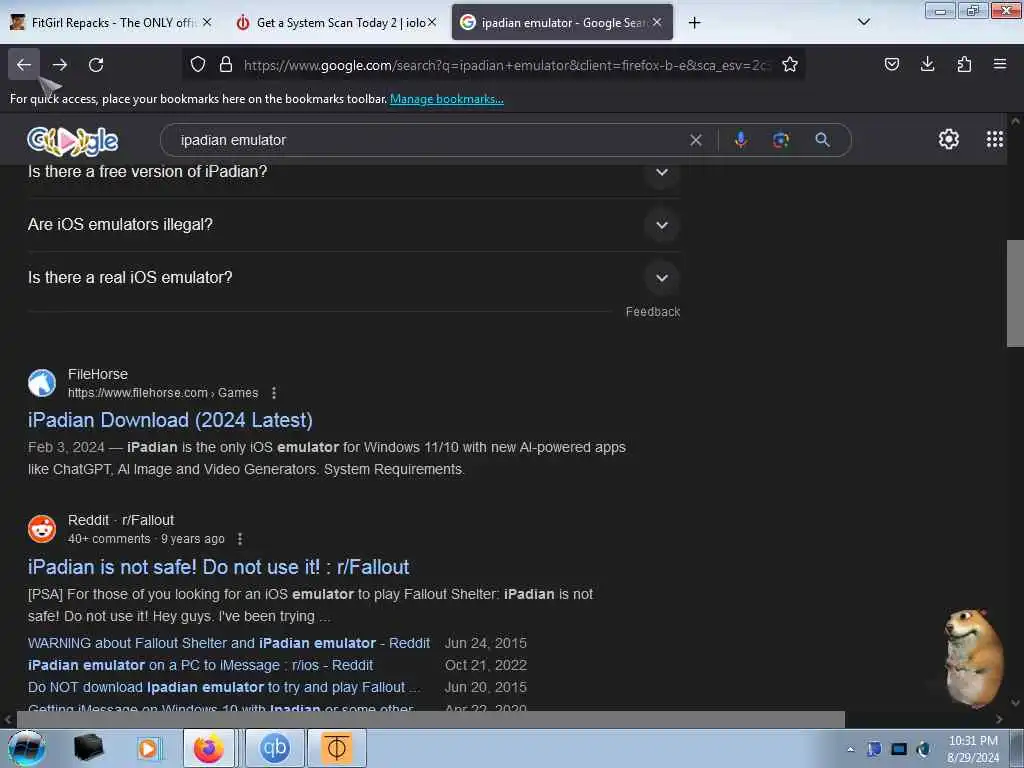1024x768 pixels.
Task: Go forward one page
Action: pyautogui.click(x=60, y=65)
